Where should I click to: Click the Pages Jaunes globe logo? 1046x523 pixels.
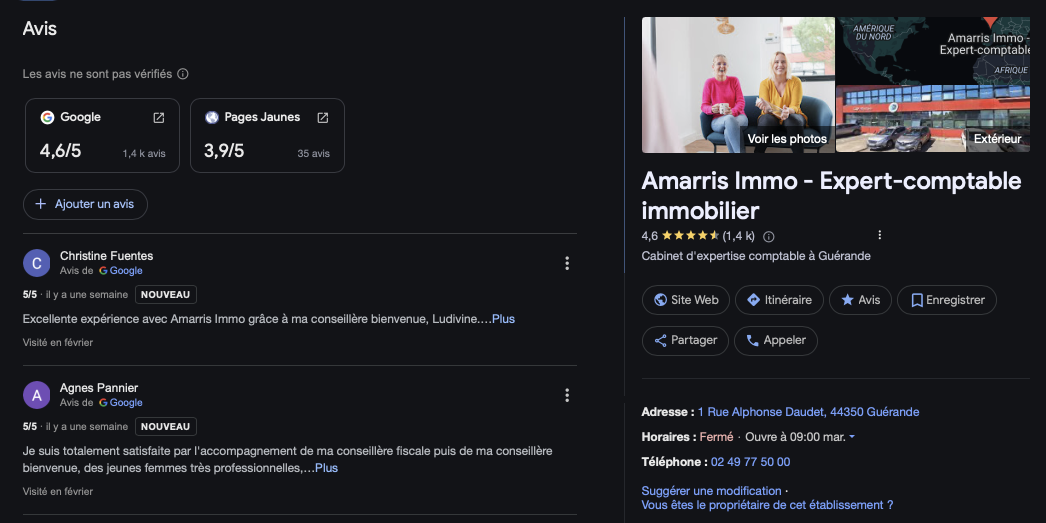tap(211, 117)
